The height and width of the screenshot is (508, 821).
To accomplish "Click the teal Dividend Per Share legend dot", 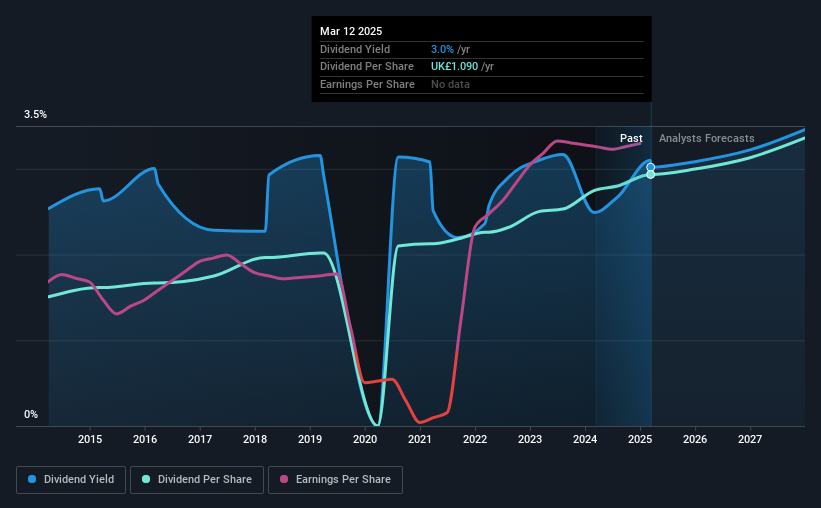I will 146,479.
